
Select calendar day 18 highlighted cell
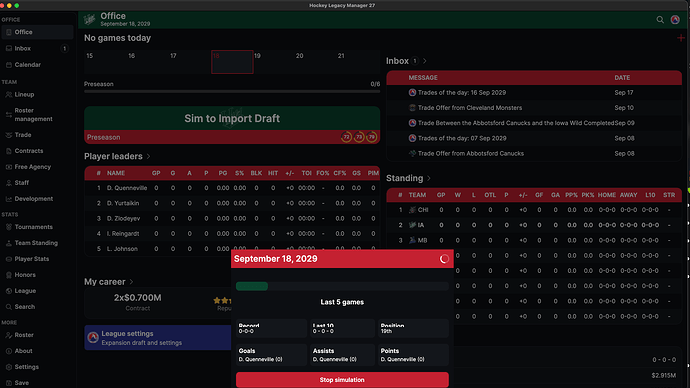pos(232,62)
